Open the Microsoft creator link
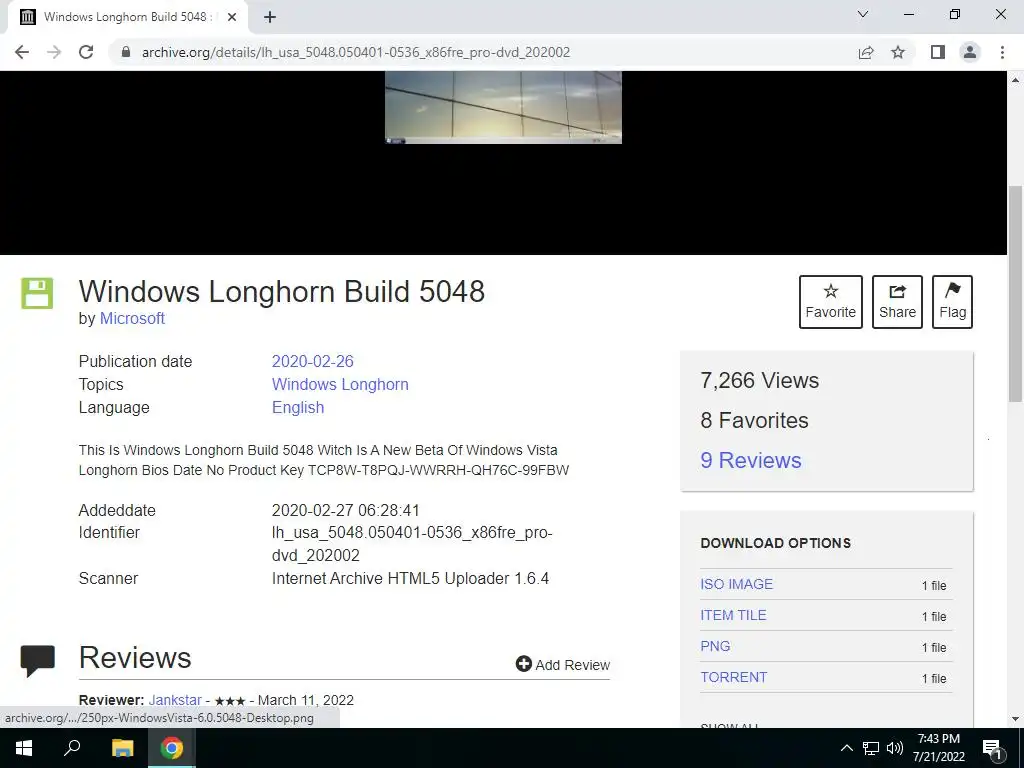This screenshot has width=1024, height=768. 132,319
